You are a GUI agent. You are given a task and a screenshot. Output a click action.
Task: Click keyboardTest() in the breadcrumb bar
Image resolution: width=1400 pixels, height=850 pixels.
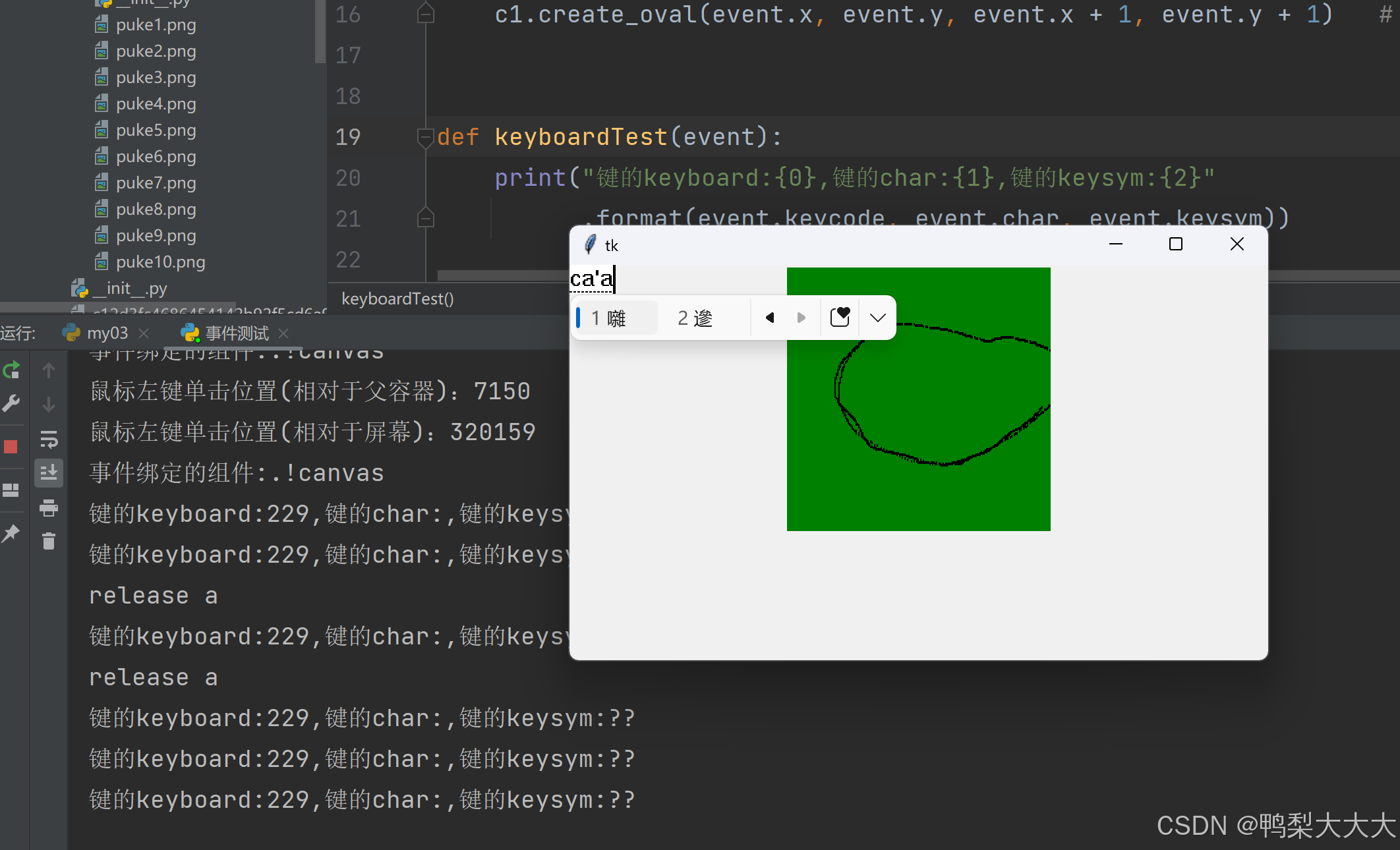[397, 299]
